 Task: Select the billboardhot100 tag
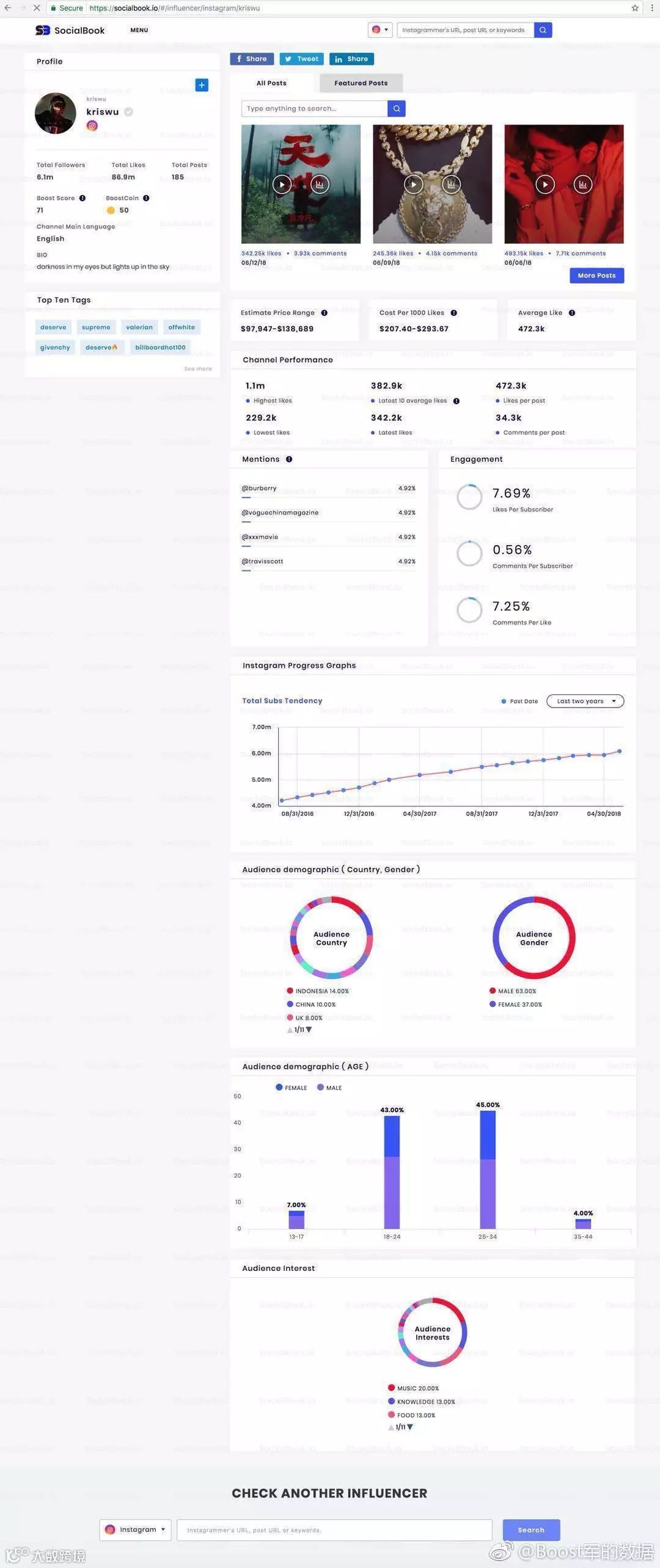[x=160, y=347]
